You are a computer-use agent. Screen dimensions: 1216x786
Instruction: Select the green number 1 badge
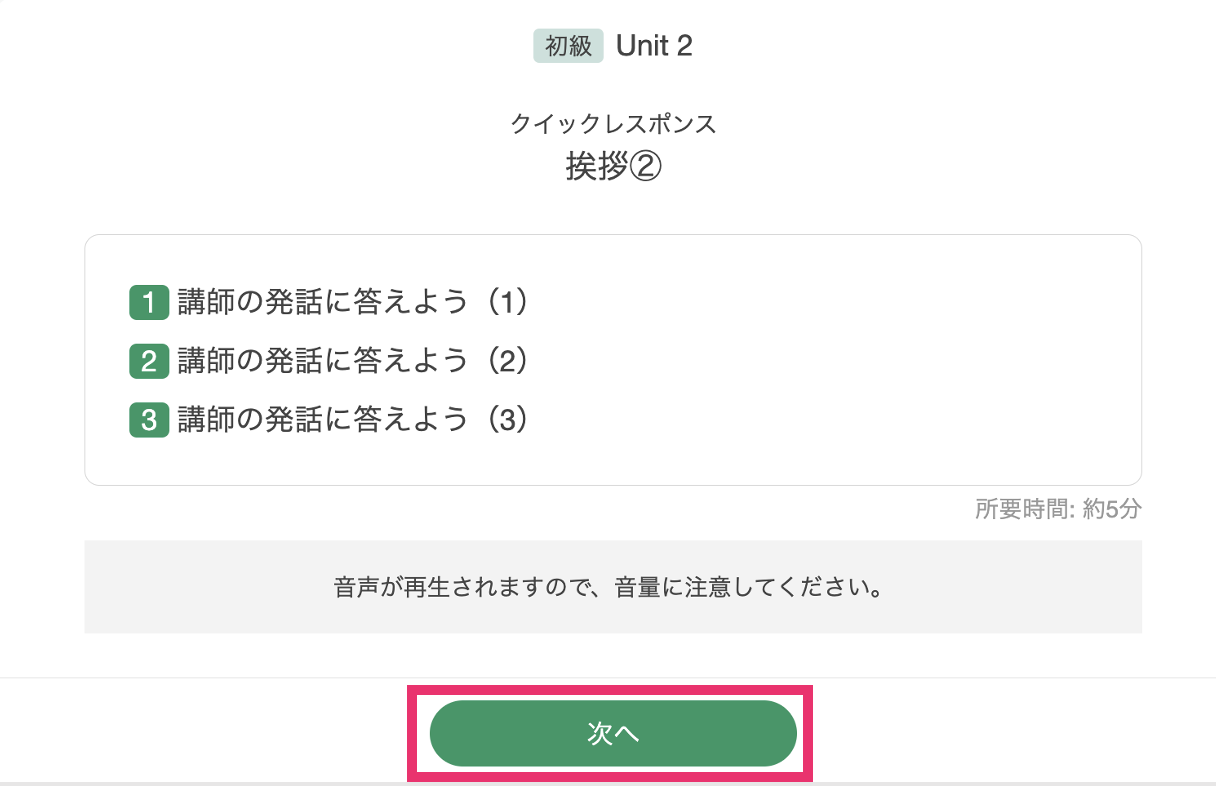[149, 302]
